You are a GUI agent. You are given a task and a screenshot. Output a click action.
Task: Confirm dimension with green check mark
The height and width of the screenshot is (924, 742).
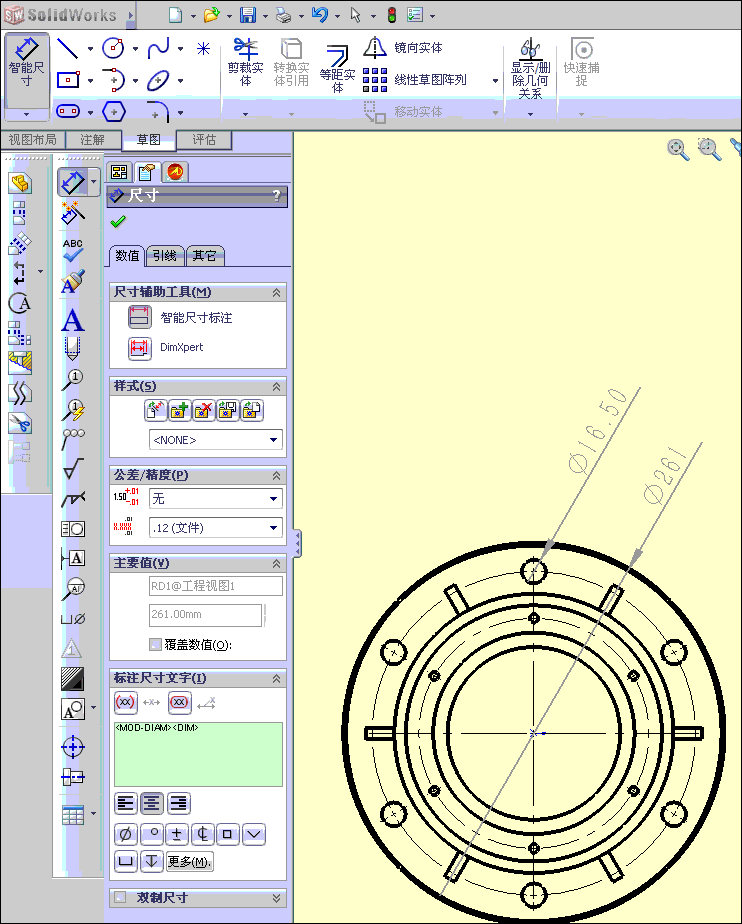coord(118,222)
